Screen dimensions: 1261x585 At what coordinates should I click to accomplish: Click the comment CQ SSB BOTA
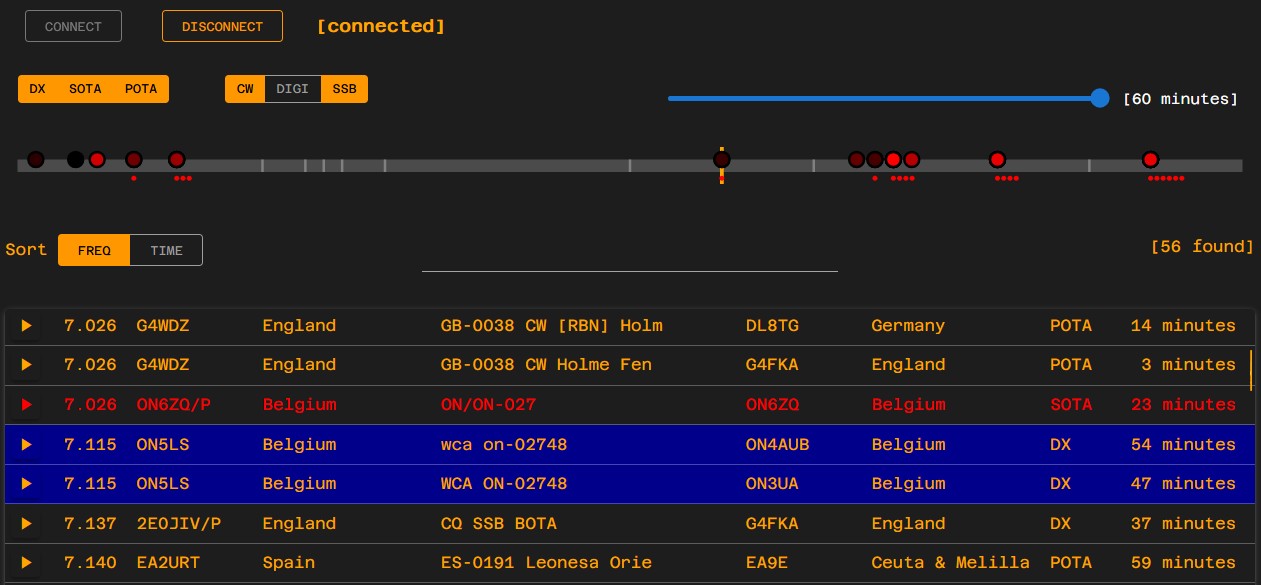499,524
